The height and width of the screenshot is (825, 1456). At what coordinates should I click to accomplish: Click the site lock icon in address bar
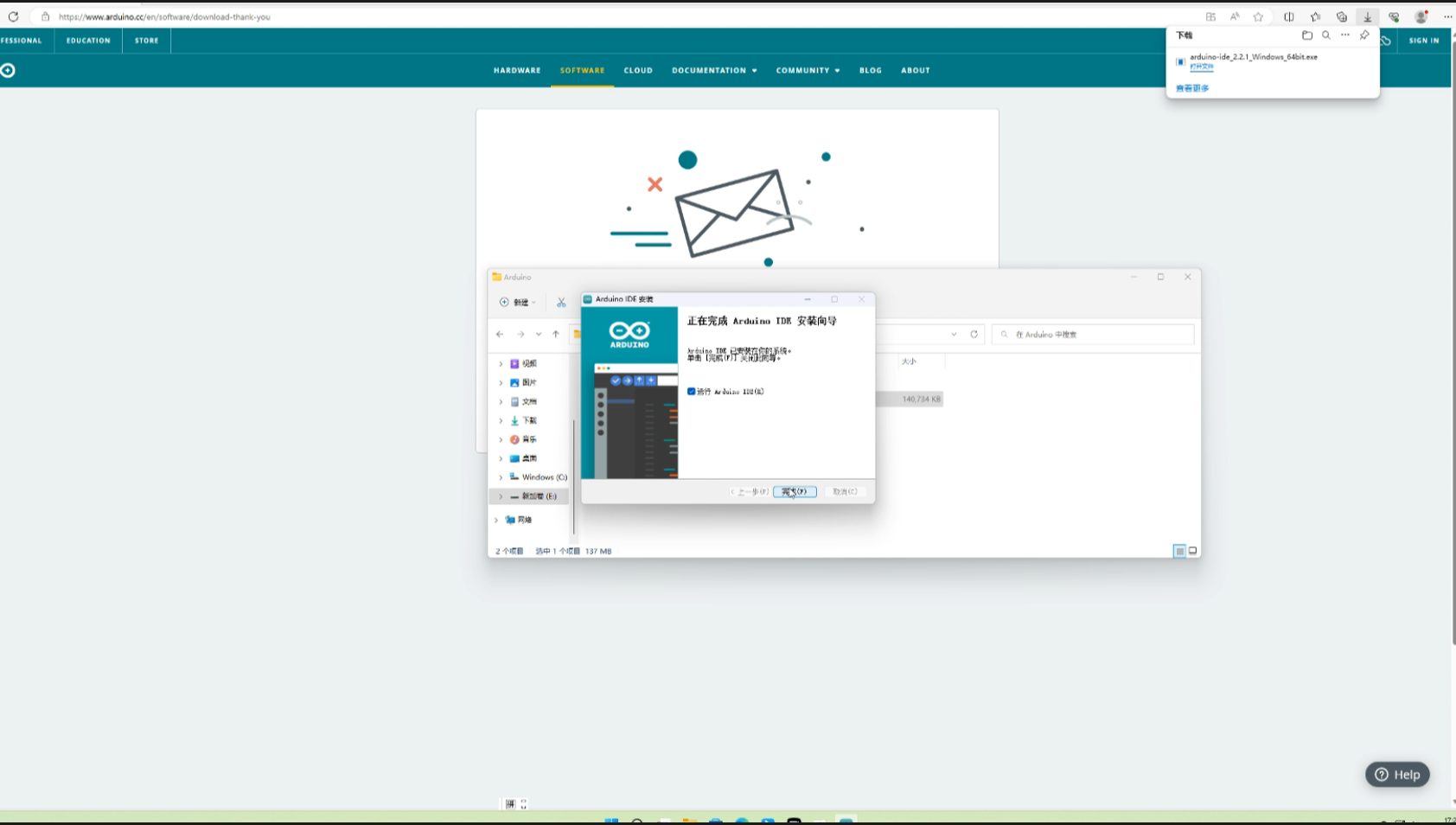pos(45,16)
